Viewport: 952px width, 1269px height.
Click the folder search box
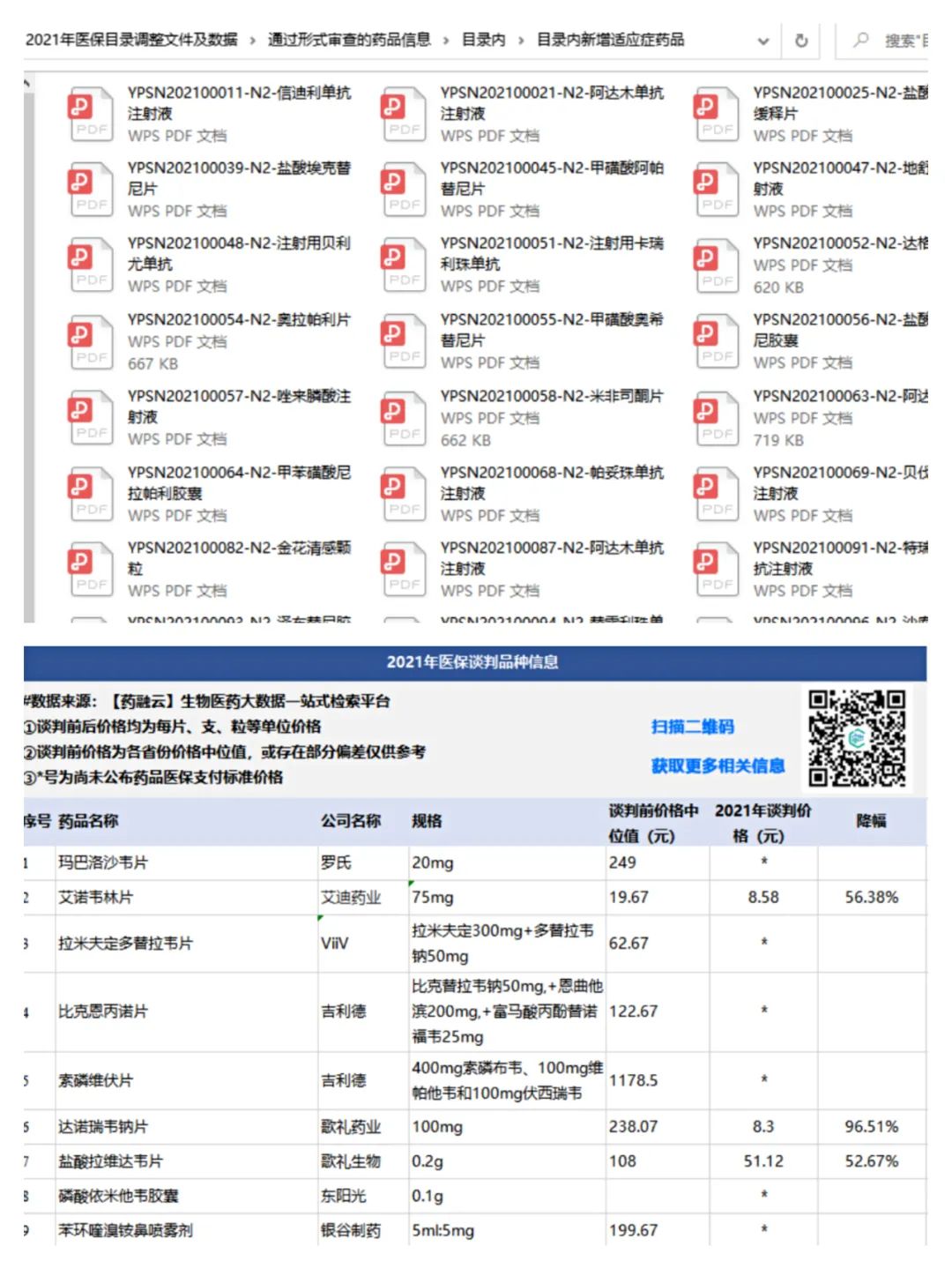881,41
